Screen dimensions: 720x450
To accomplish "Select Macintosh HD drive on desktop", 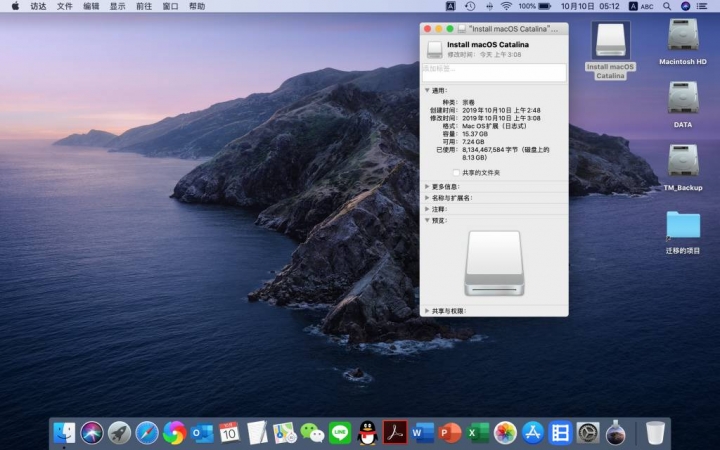I will point(683,41).
